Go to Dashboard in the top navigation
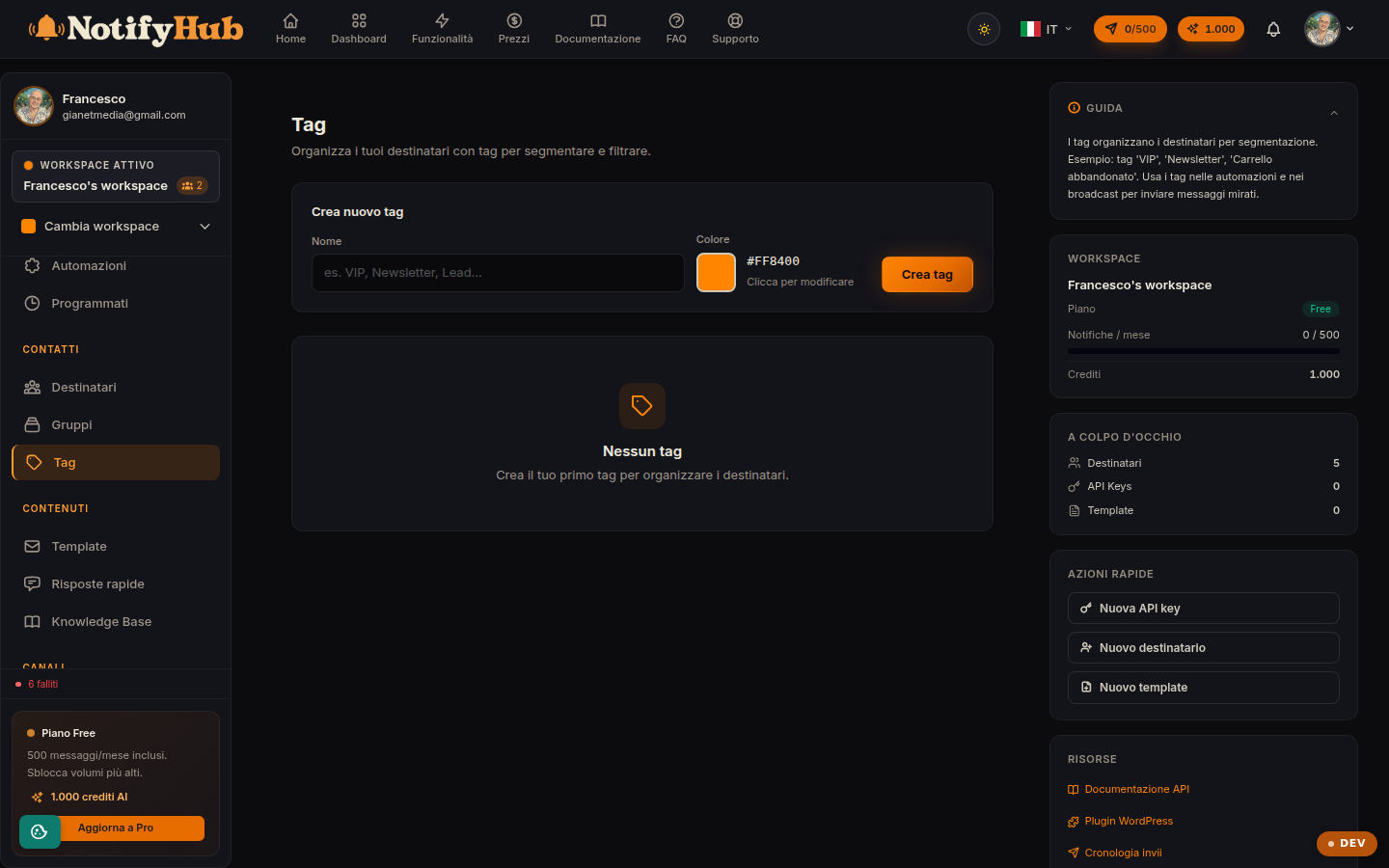This screenshot has width=1389, height=868. point(359,29)
